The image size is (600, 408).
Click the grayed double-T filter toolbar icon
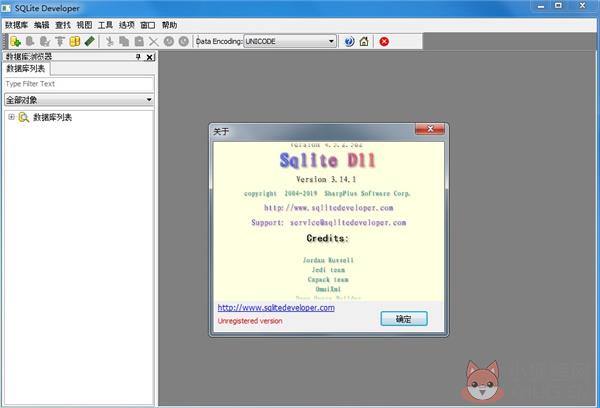[x=60, y=41]
